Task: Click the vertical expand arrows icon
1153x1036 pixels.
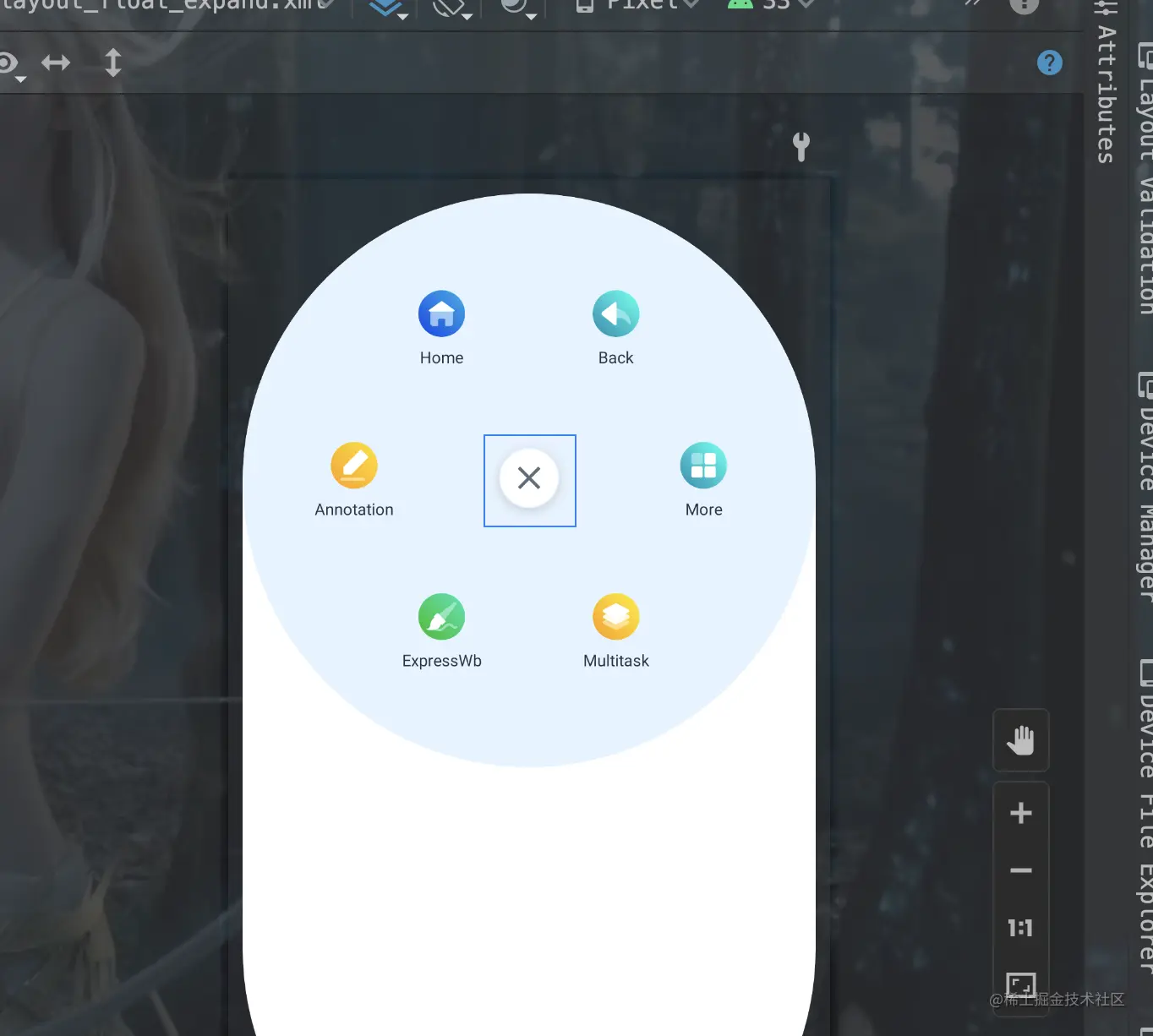Action: click(112, 63)
